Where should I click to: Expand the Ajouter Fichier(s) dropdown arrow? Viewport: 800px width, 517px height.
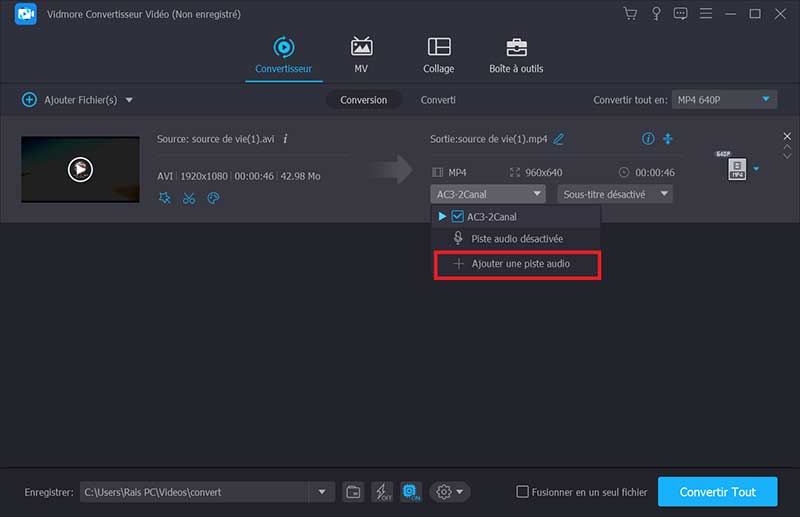pos(129,100)
